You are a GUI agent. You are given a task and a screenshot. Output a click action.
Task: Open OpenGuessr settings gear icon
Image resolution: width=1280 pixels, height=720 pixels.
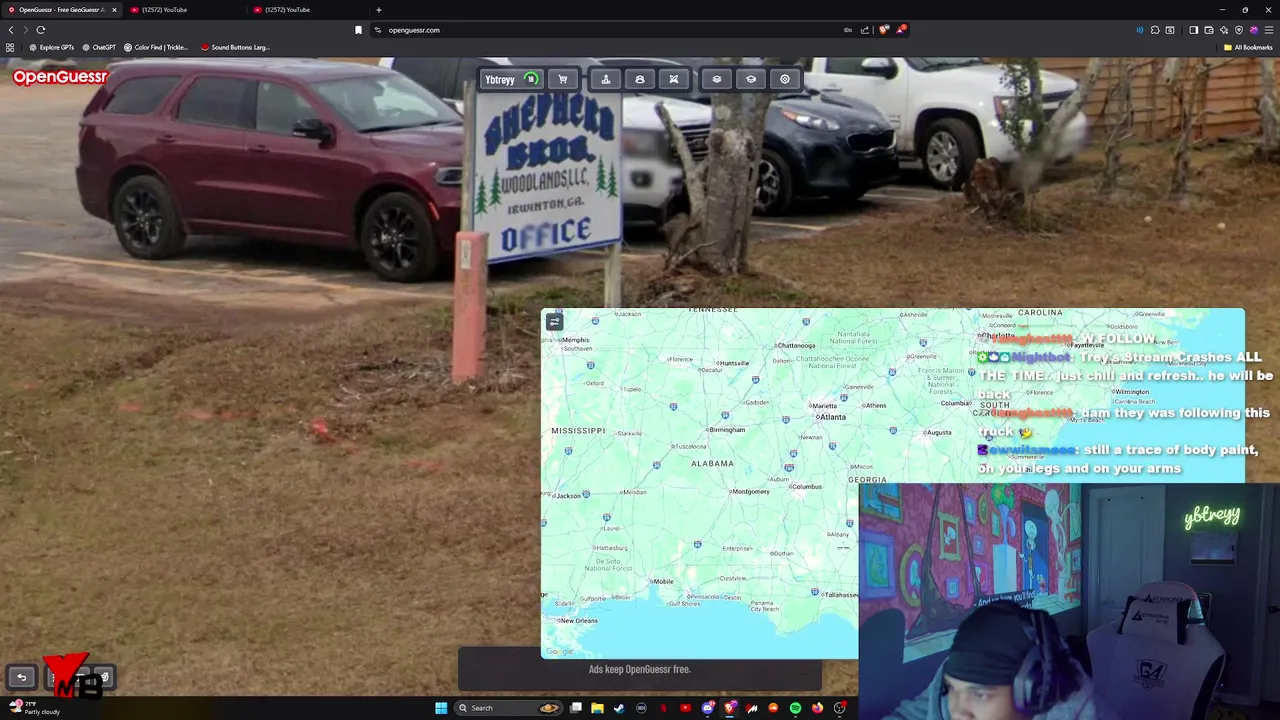(x=785, y=79)
